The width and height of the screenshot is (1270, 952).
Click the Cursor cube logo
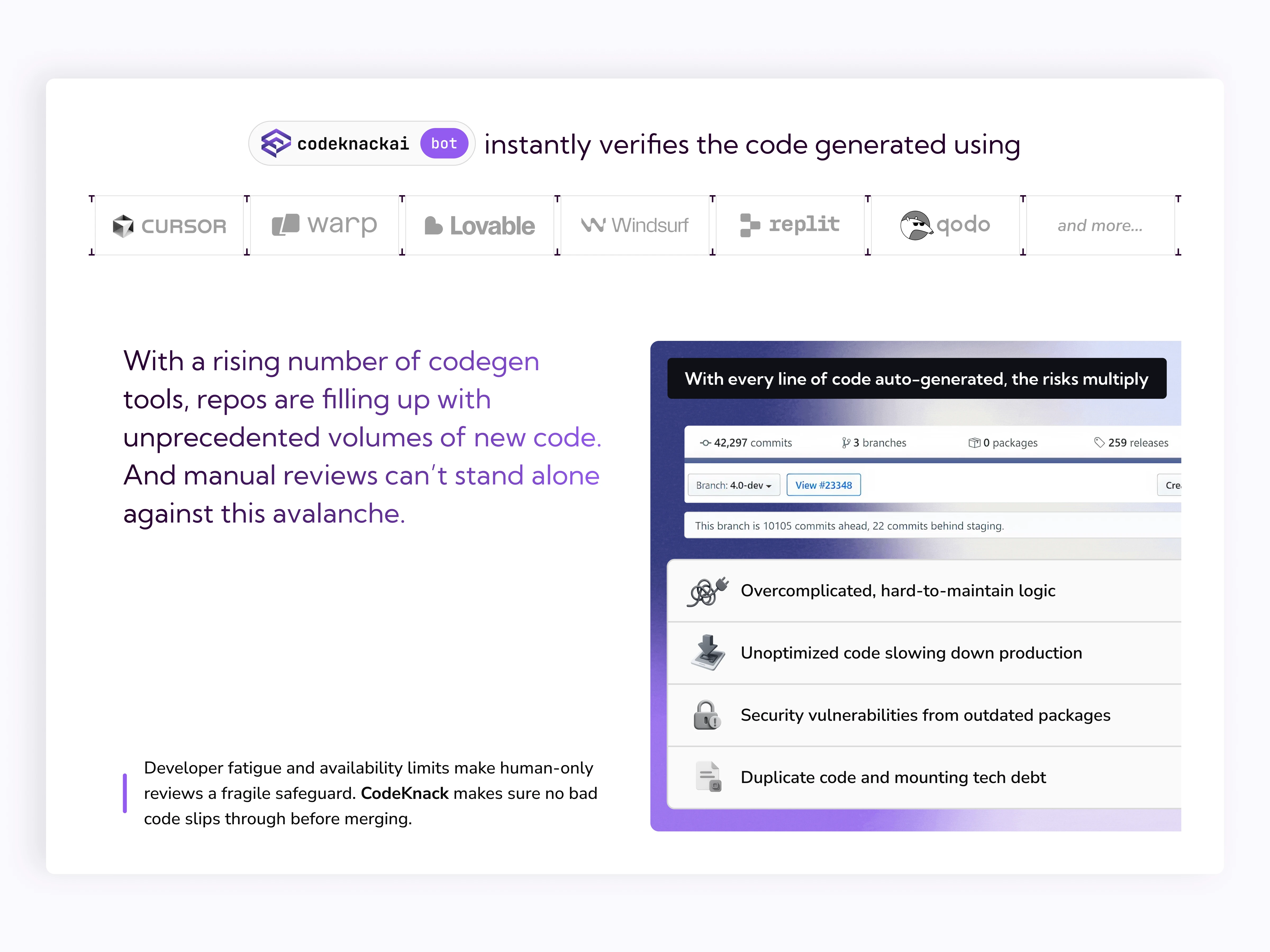click(123, 226)
